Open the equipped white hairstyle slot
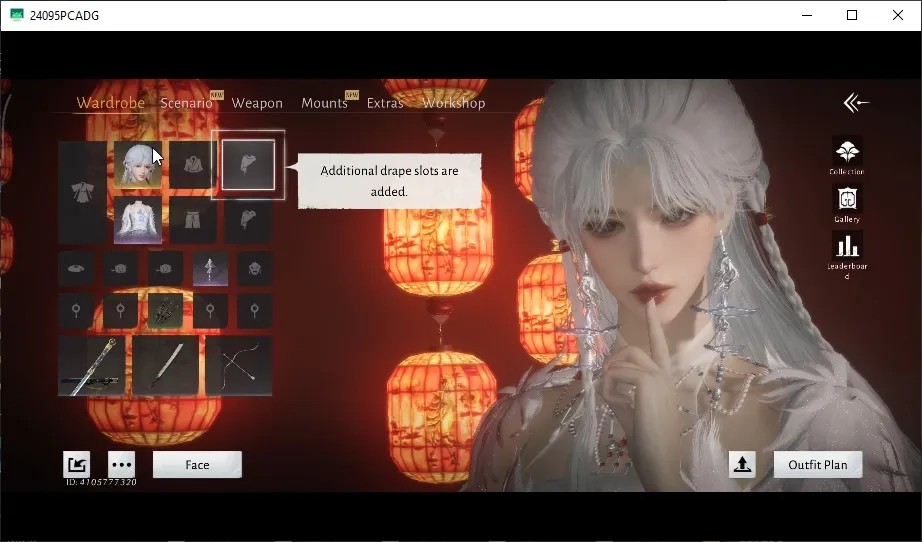 click(138, 165)
